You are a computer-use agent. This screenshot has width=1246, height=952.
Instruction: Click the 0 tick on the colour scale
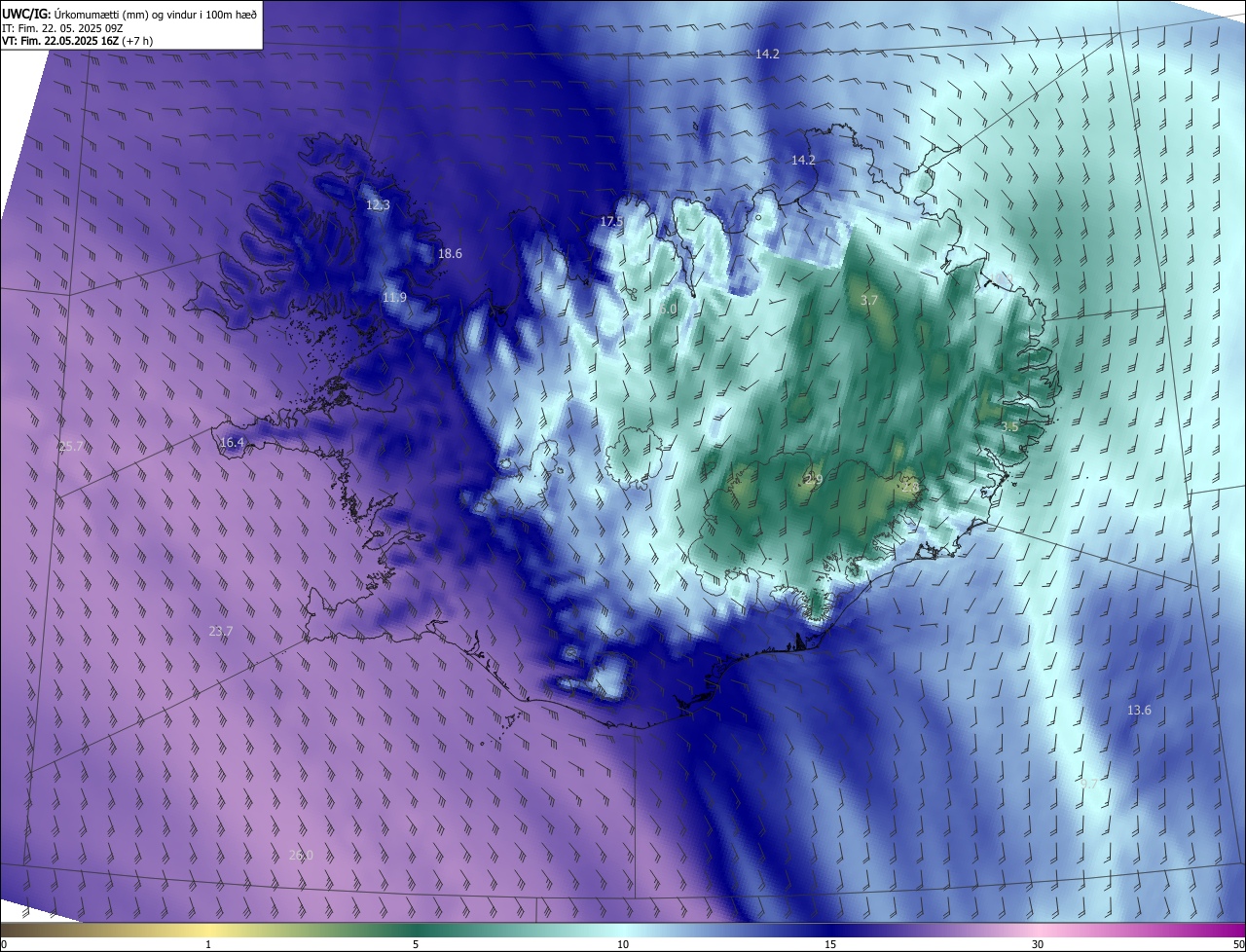(3, 944)
